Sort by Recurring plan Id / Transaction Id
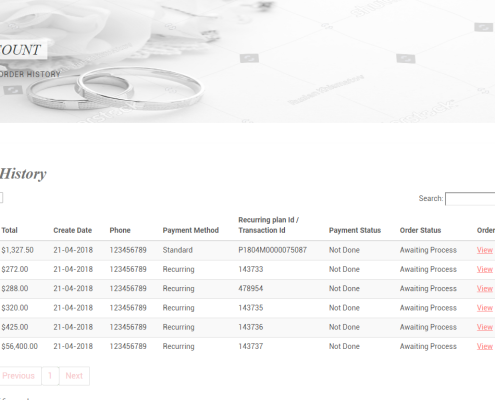 (269, 225)
